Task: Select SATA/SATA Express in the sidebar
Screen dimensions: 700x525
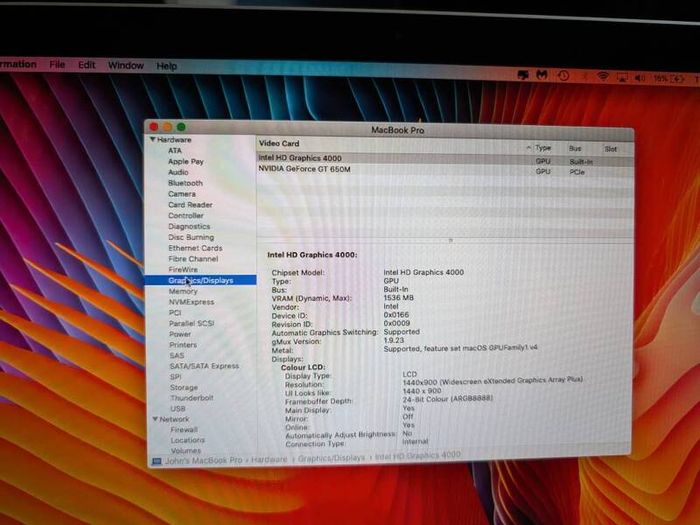Action: pos(204,366)
